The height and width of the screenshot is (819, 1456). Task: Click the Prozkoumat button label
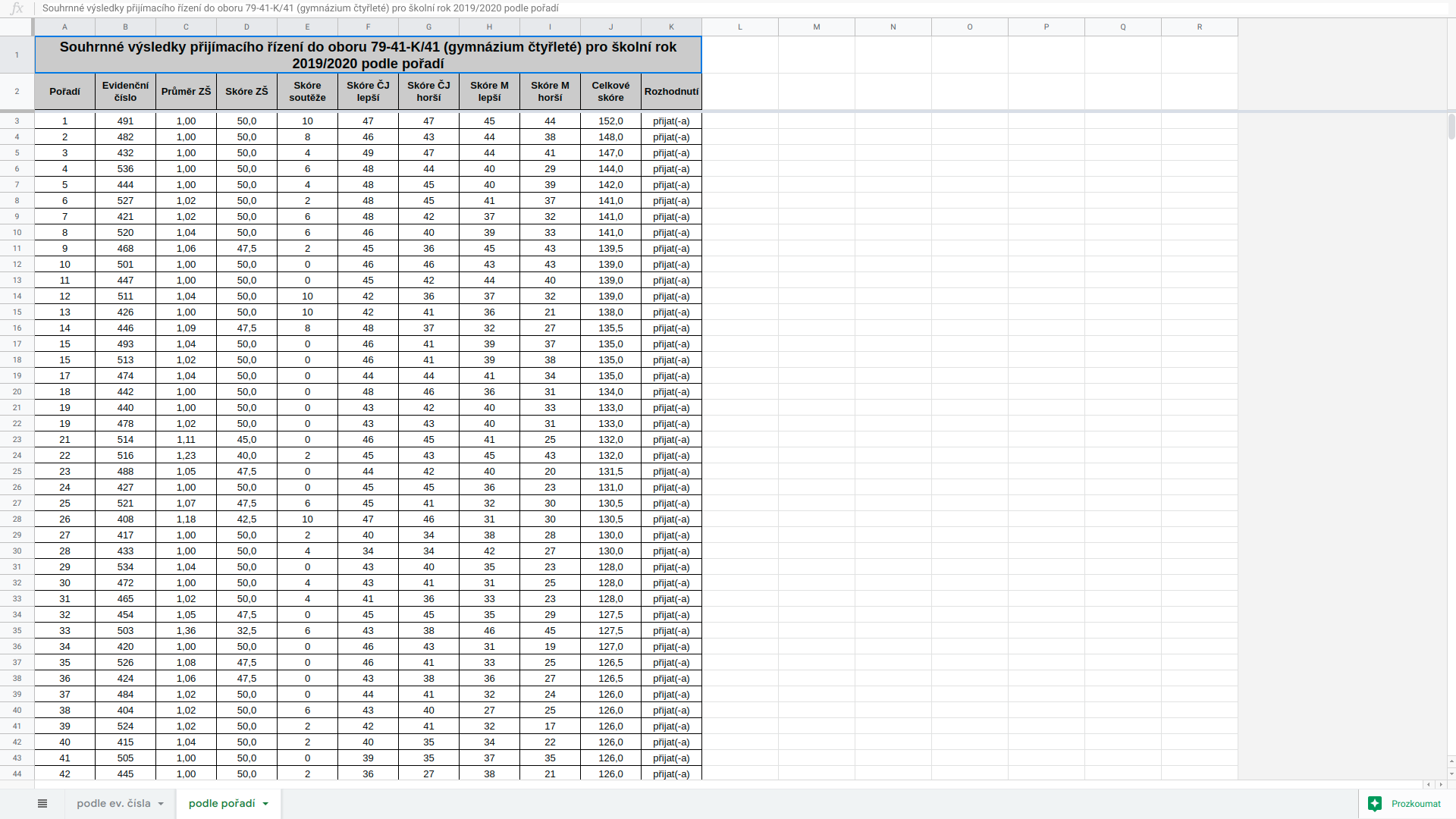1415,804
